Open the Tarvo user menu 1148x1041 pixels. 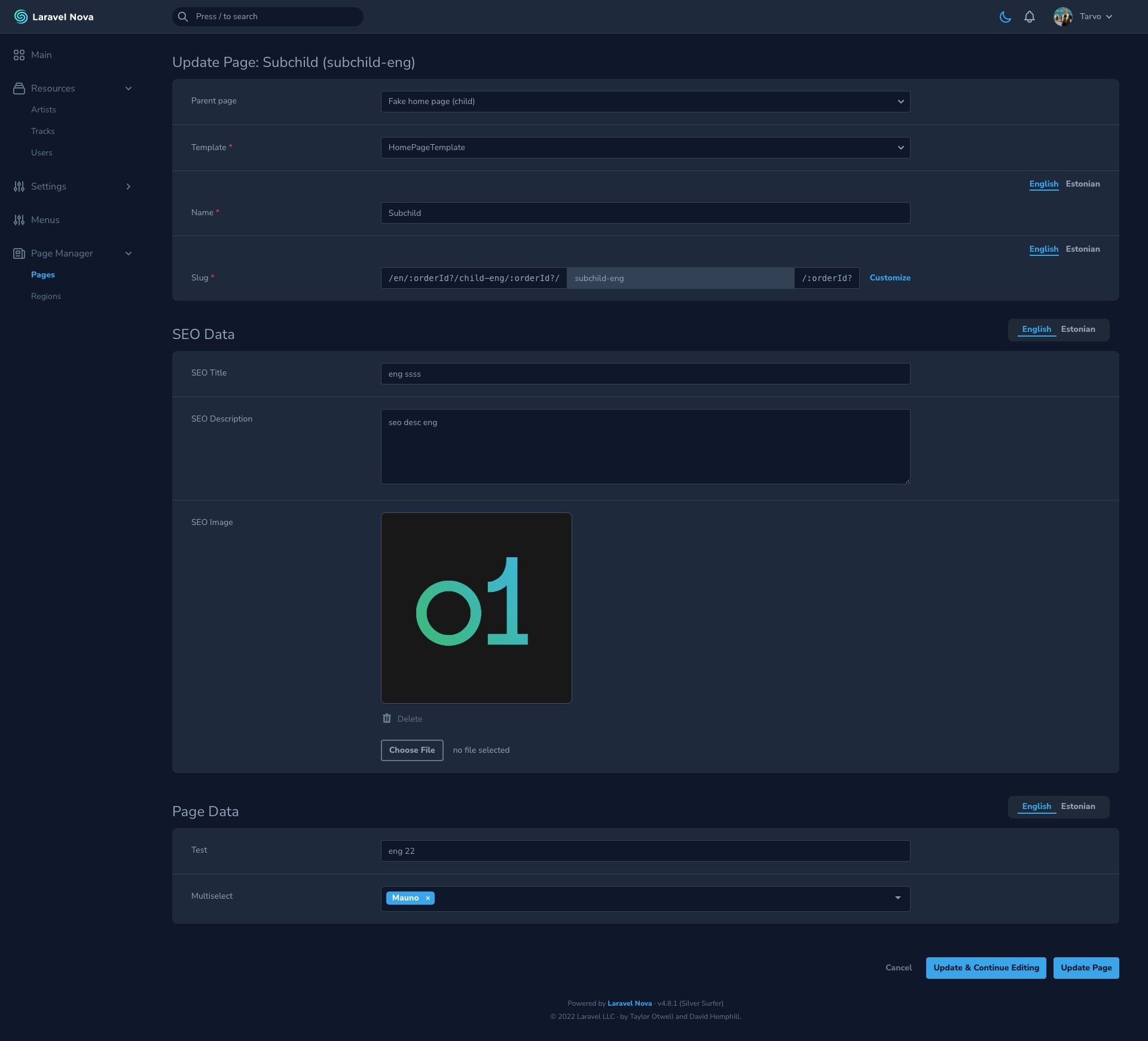click(x=1091, y=16)
